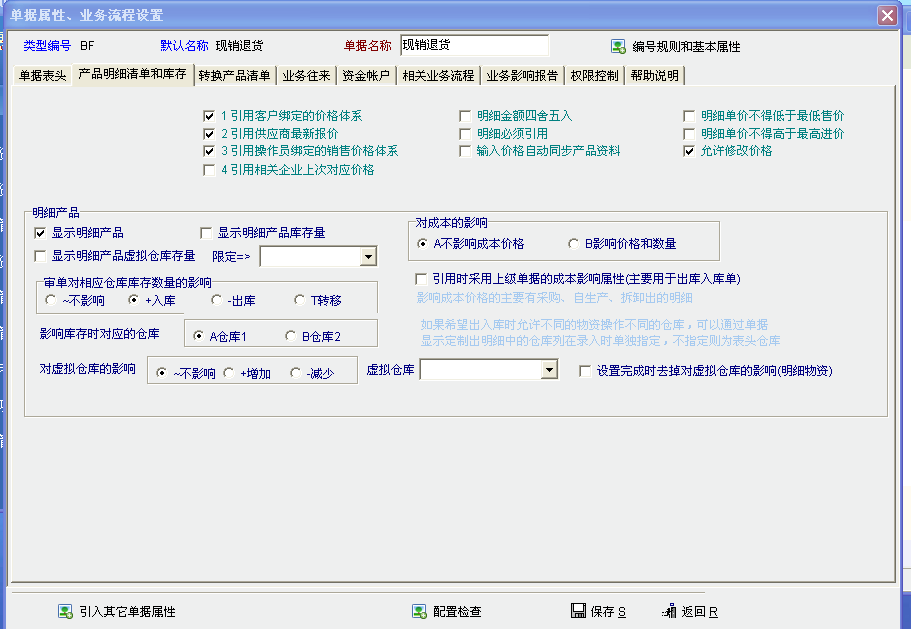Open the 限定 dropdown list
Screen dimensions: 911x629
pos(368,257)
